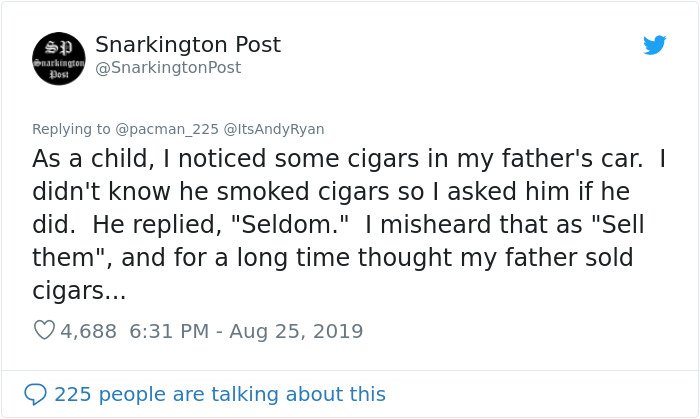Click the @SnarkingtonPost handle

[168, 68]
